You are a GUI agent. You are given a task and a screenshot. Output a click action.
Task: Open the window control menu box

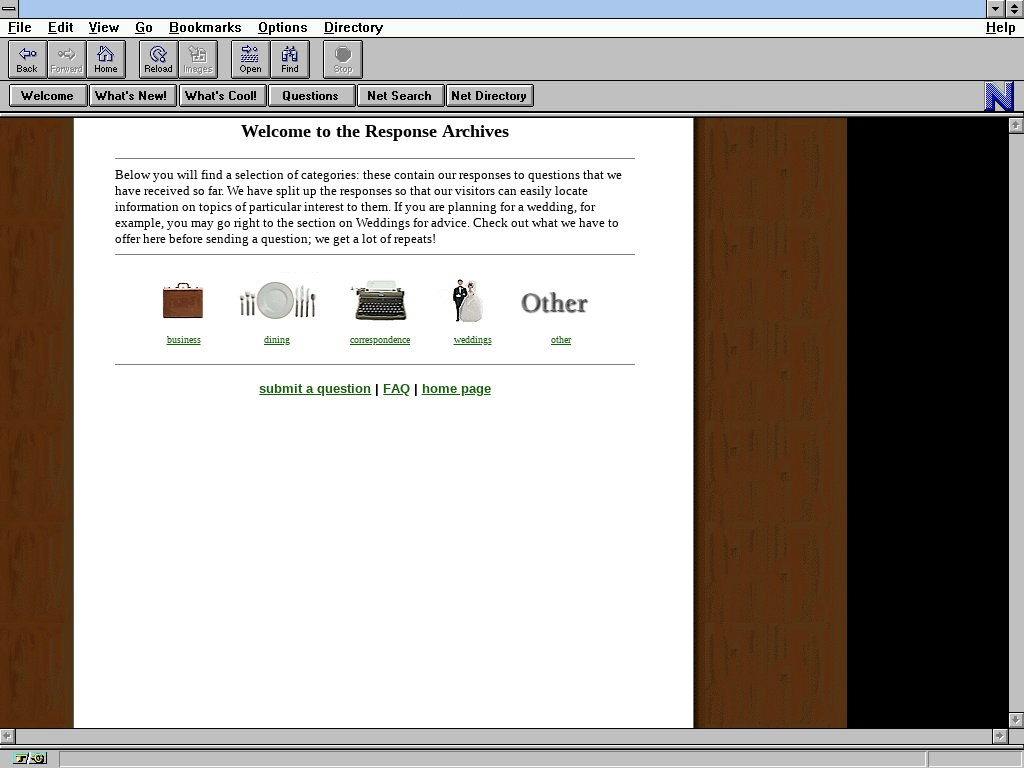(9, 9)
